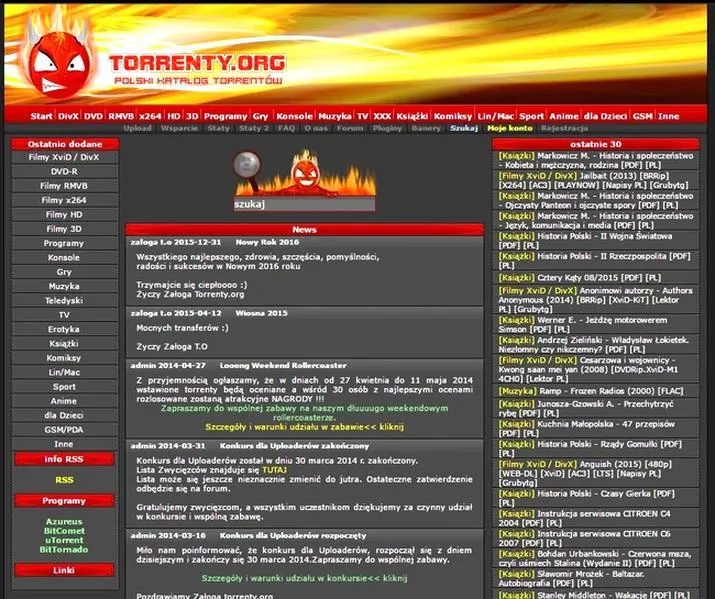Click the flaming devil mascot above the search box
Image resolution: width=715 pixels, height=599 pixels.
click(306, 171)
